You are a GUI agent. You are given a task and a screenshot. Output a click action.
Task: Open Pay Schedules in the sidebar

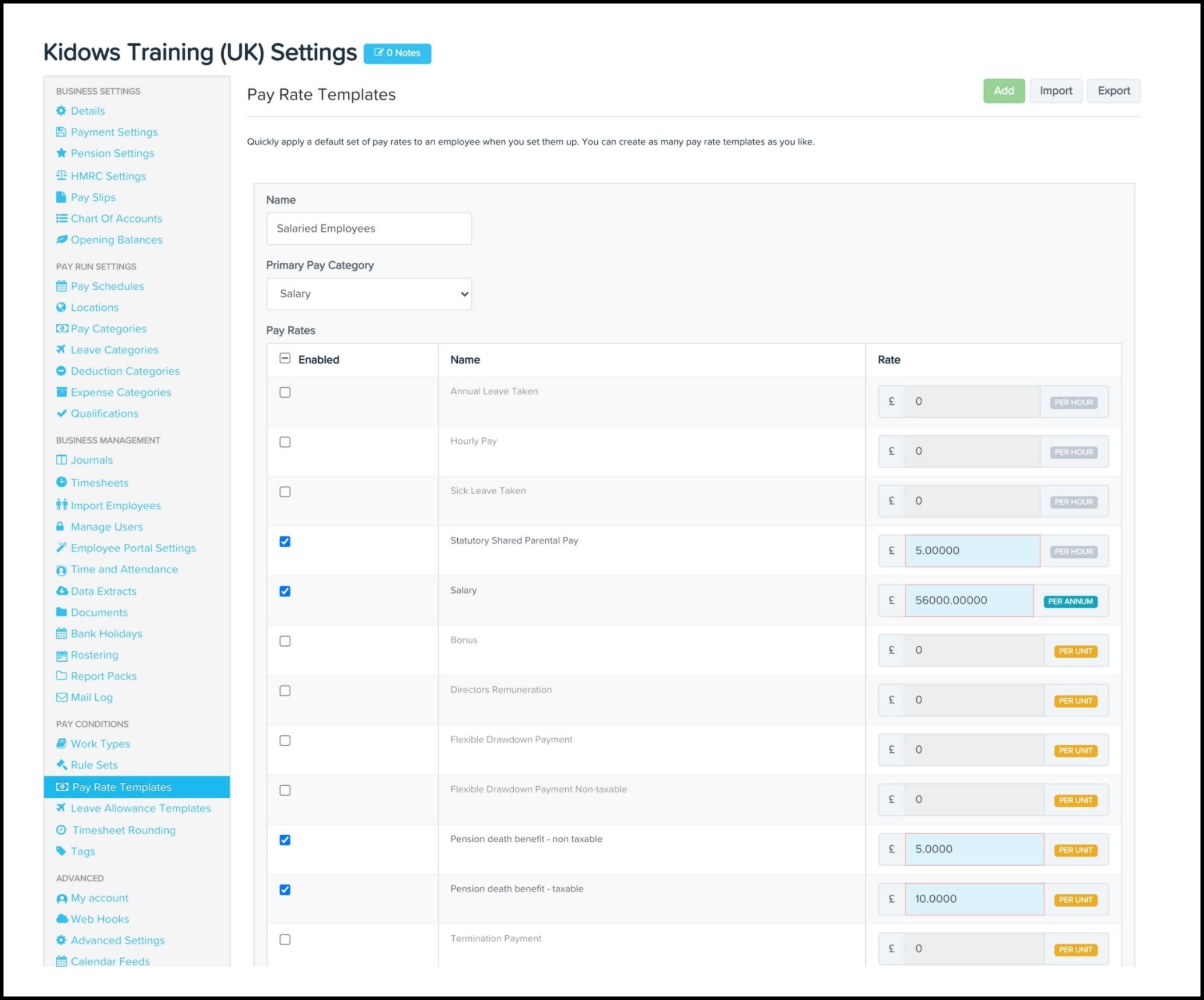tap(107, 286)
